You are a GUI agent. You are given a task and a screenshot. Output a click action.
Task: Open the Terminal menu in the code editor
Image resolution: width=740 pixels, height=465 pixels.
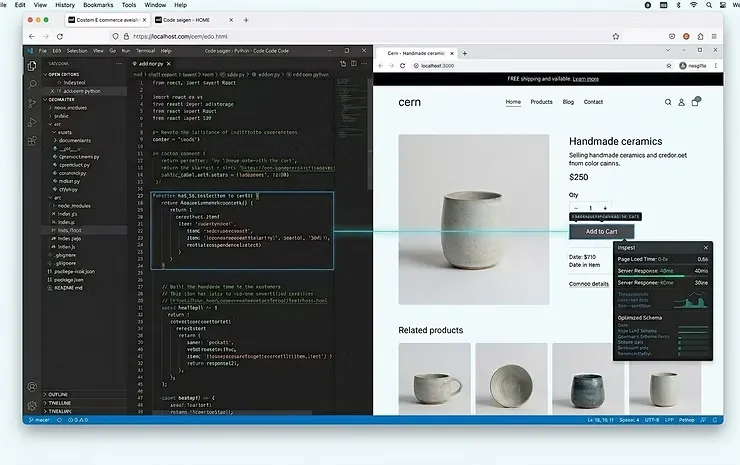click(145, 51)
